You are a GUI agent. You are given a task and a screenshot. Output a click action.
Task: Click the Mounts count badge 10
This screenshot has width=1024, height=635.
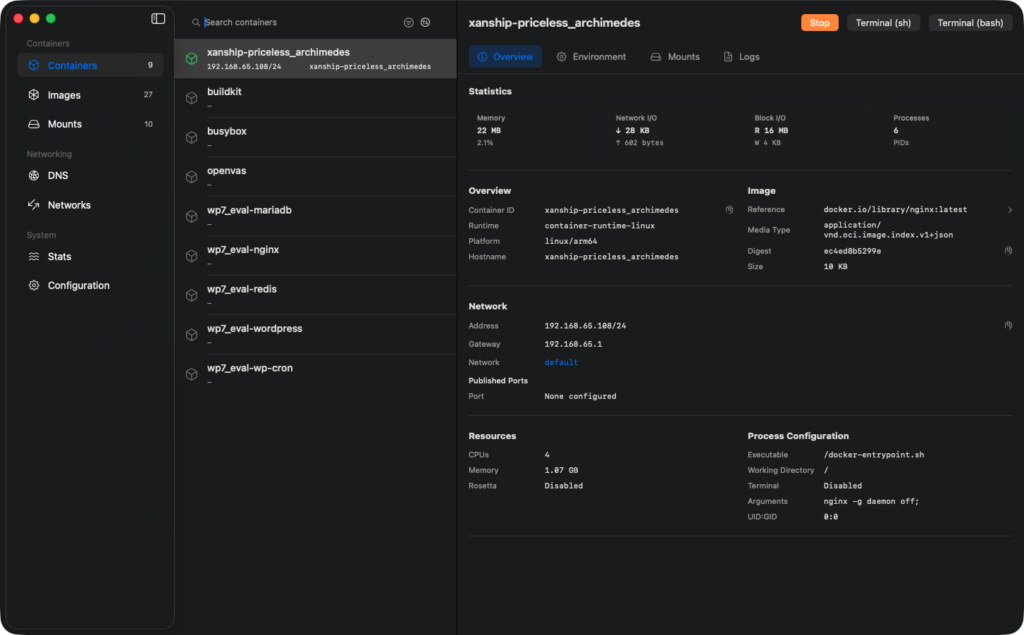pos(148,124)
